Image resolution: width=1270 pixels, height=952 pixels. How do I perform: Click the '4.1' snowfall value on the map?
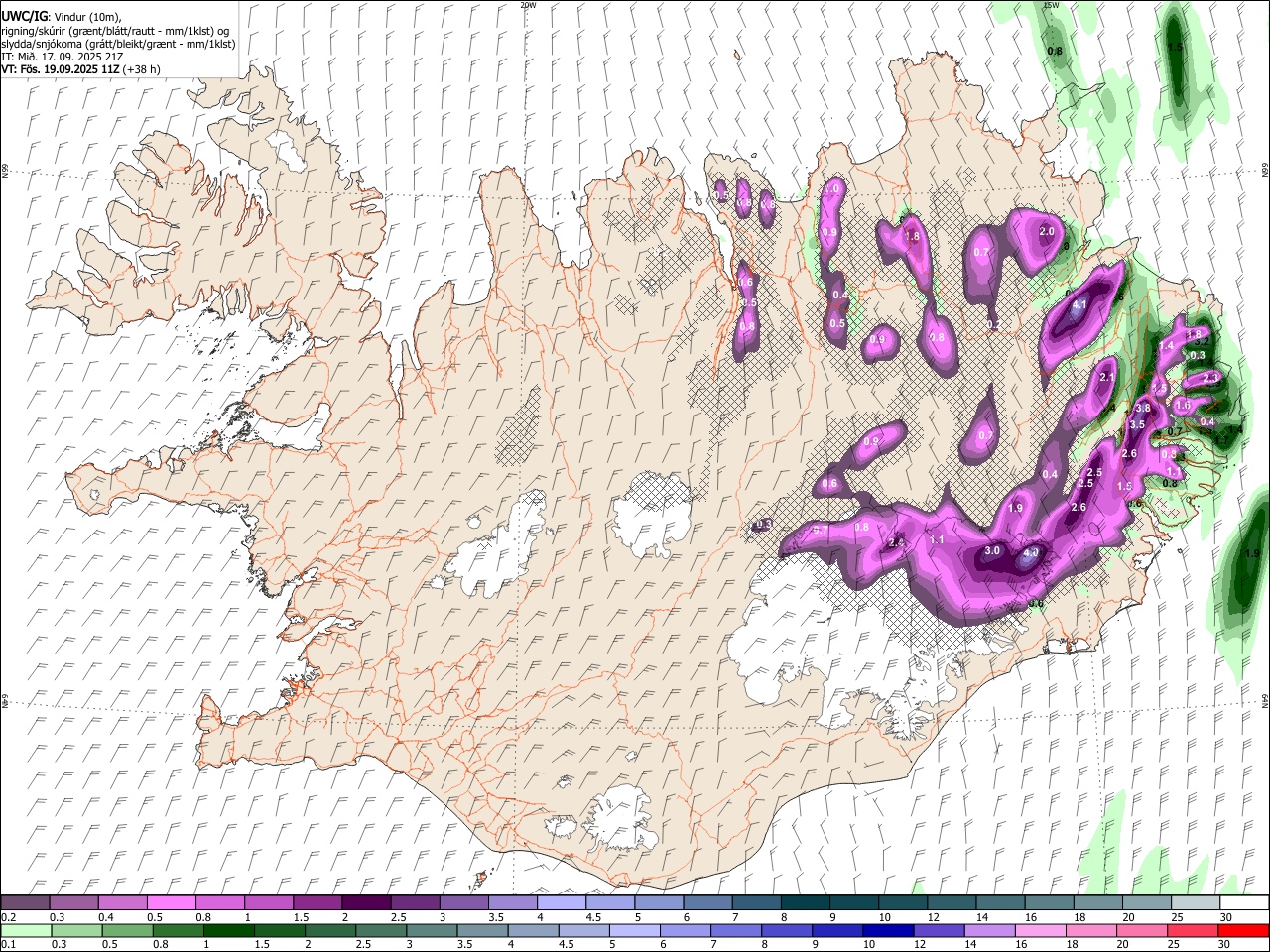pyautogui.click(x=1080, y=305)
